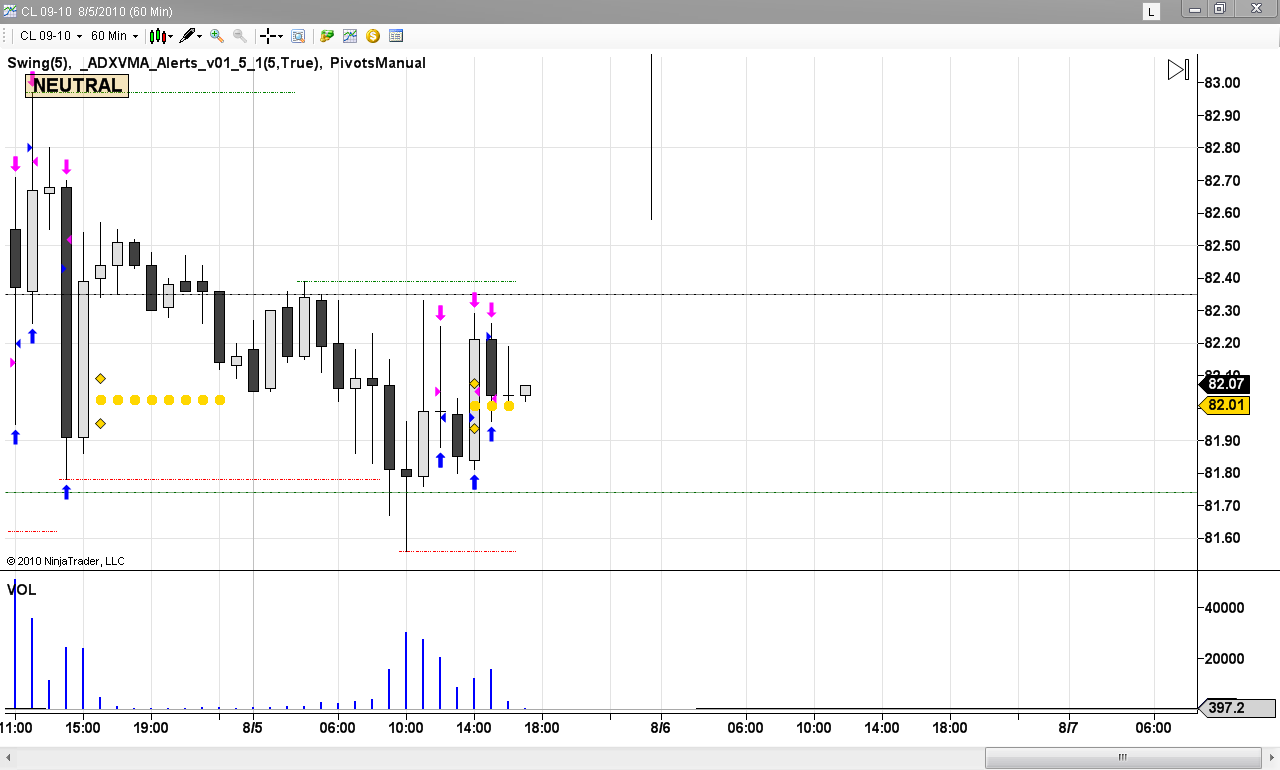Click the 40000 volume axis label

pos(1224,607)
